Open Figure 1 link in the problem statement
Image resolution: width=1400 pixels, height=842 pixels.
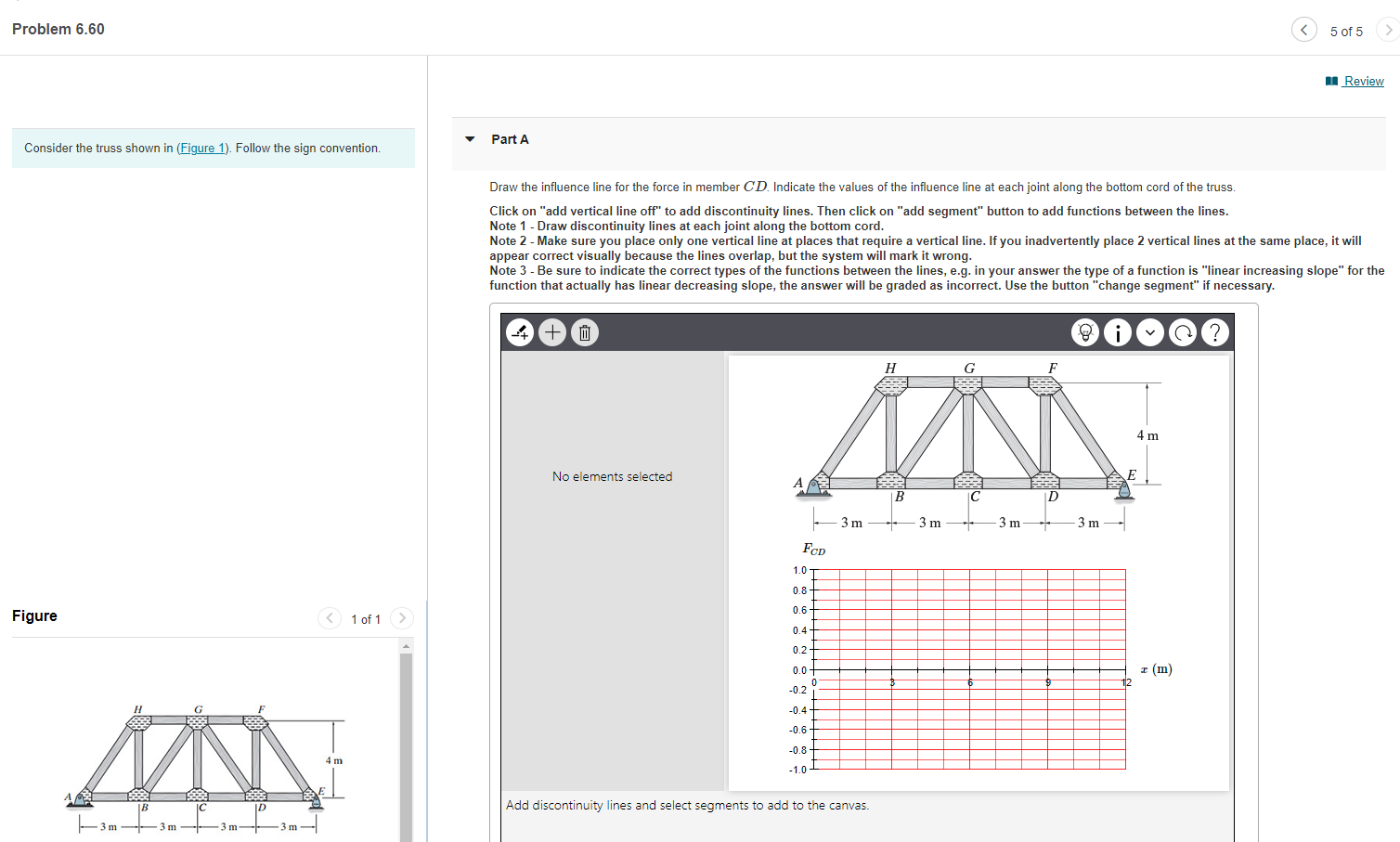pos(201,148)
